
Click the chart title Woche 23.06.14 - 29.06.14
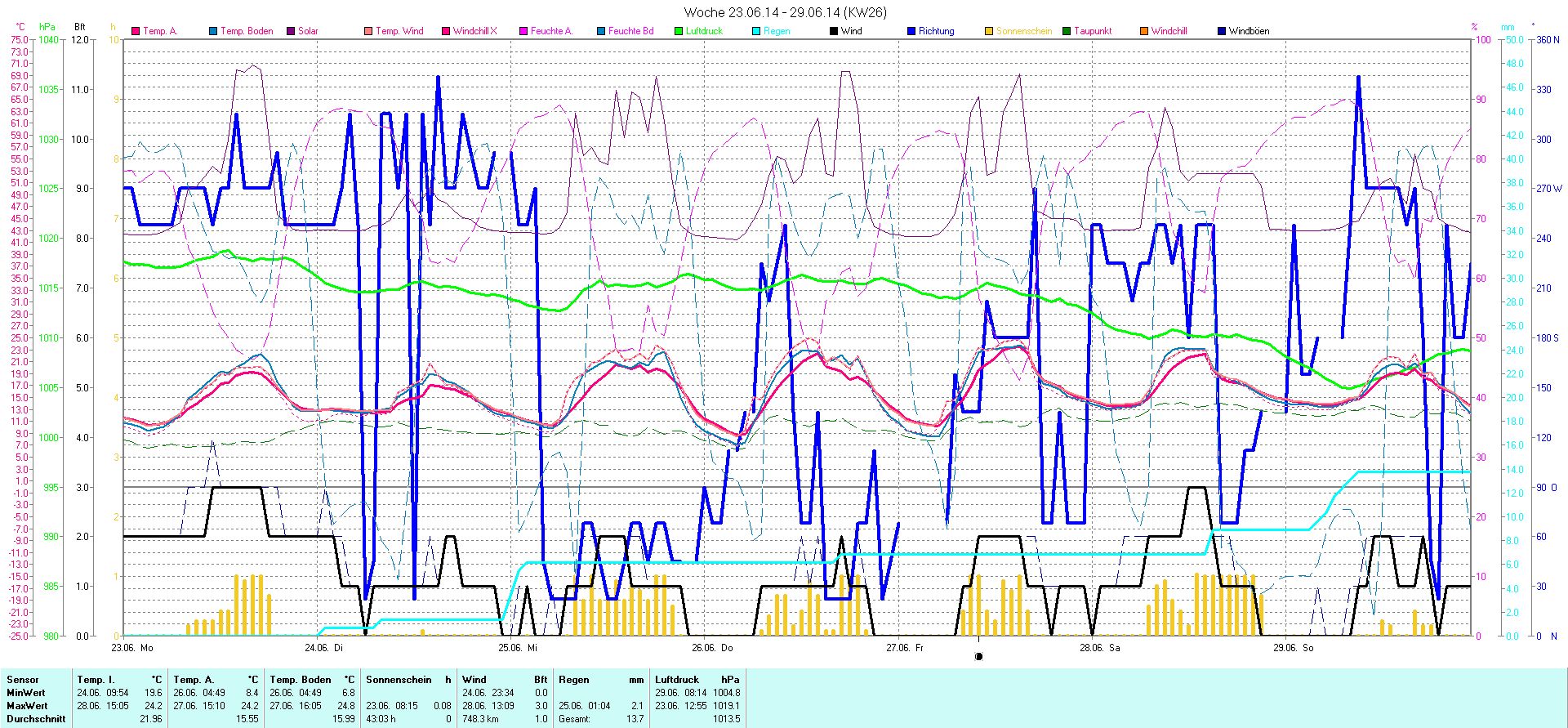[784, 12]
